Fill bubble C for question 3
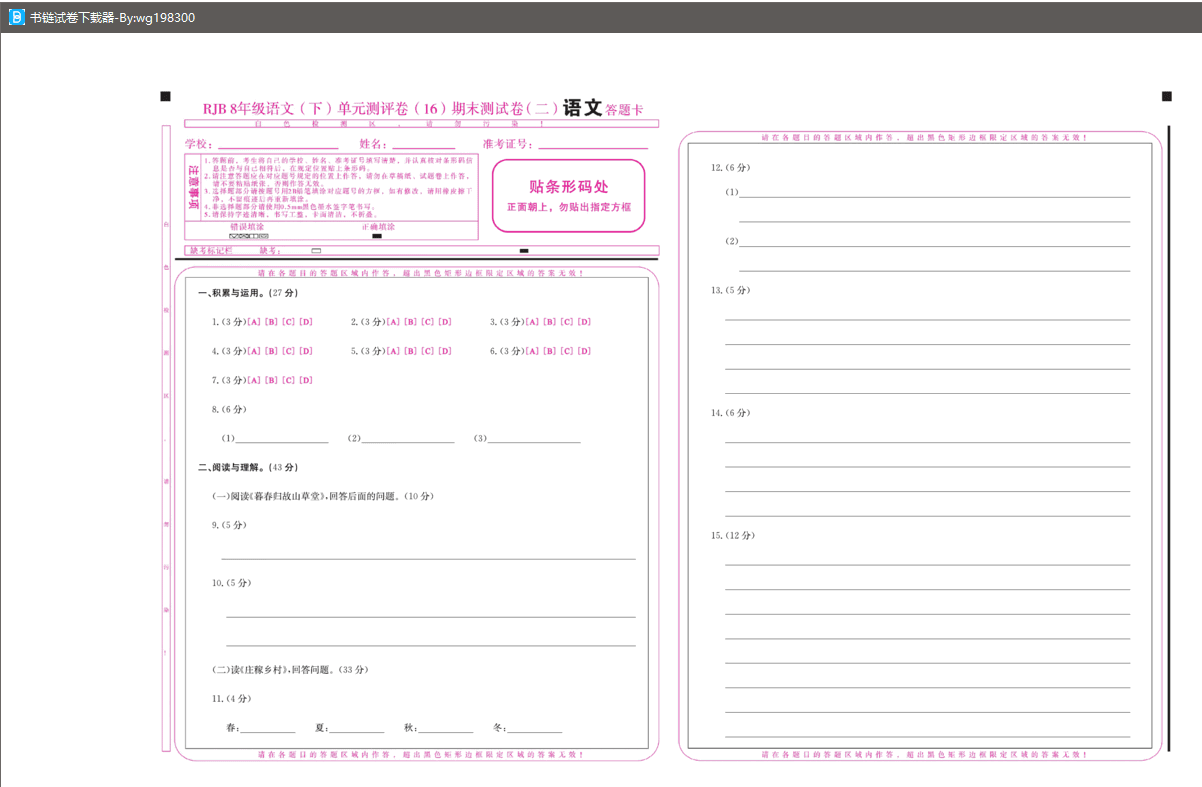This screenshot has width=1202, height=787. (566, 321)
